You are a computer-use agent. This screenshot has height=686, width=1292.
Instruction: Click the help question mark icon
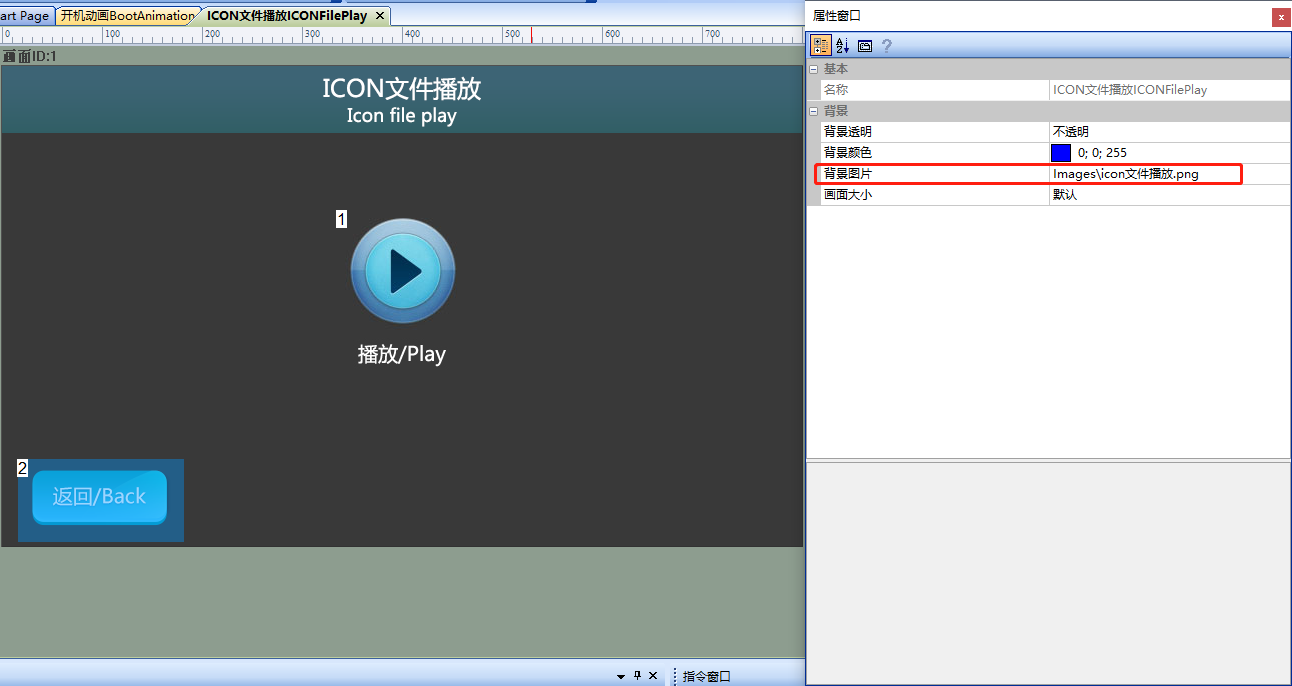tap(886, 46)
